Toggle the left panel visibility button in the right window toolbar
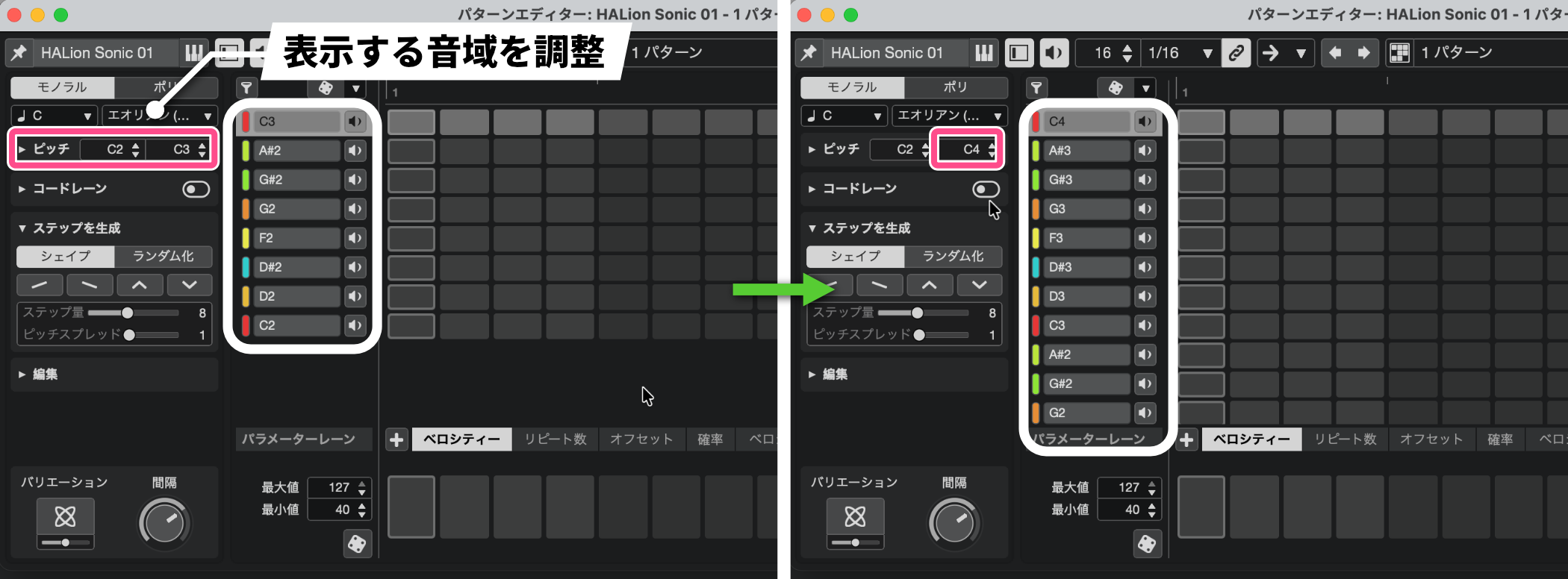The height and width of the screenshot is (579, 1568). 1018,53
